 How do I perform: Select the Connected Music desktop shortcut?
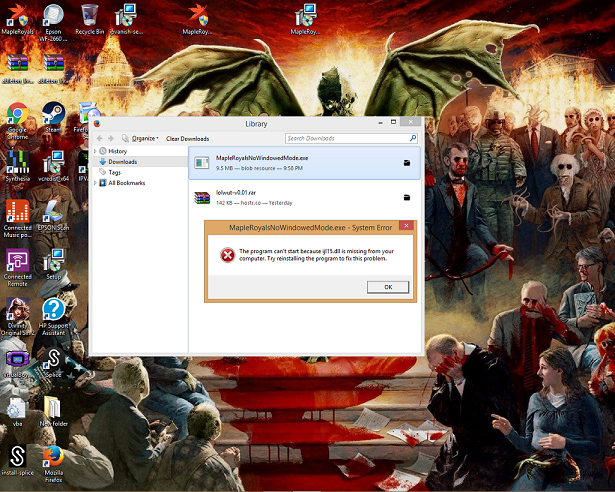point(17,219)
